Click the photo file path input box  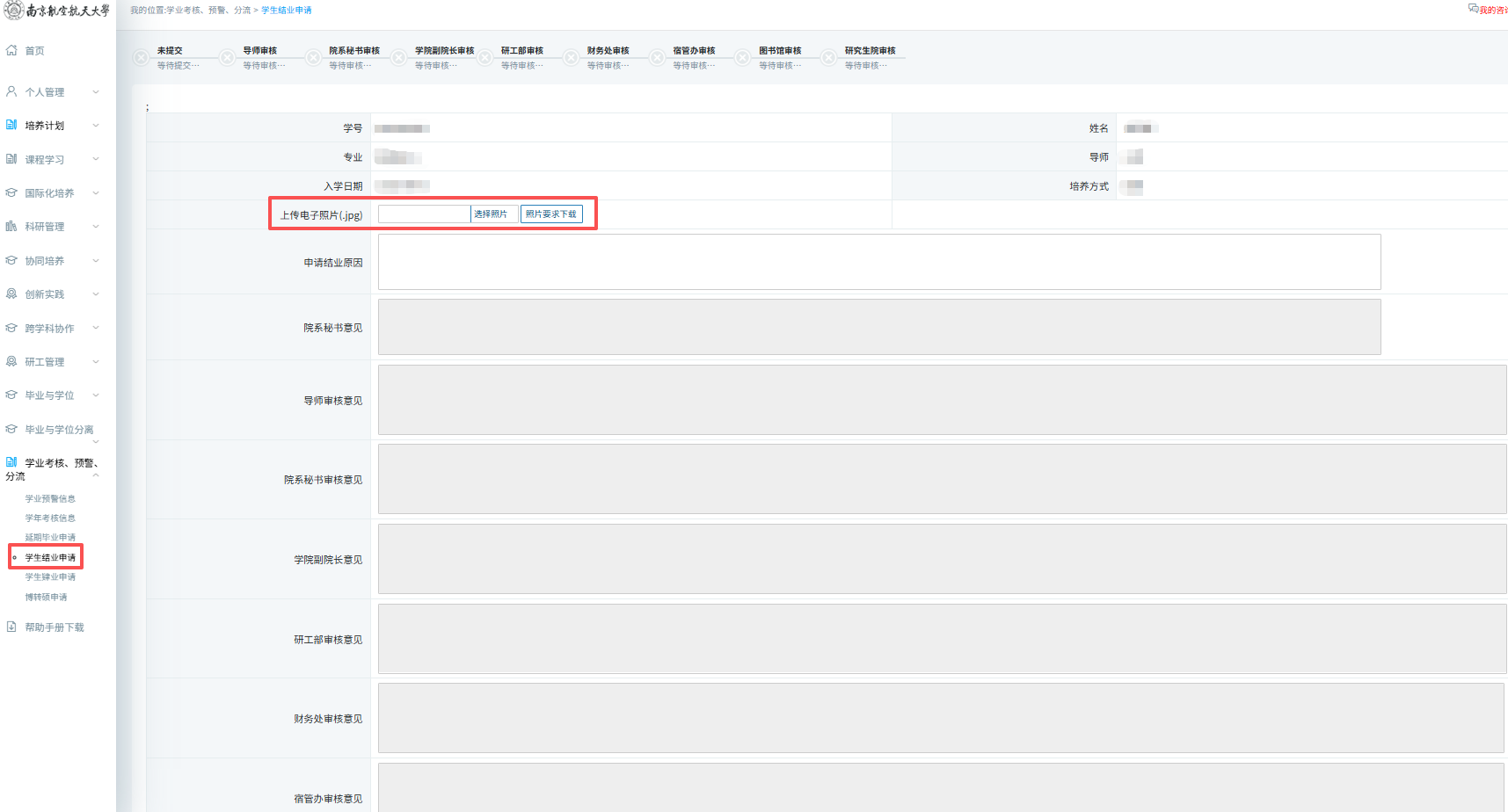pos(424,214)
